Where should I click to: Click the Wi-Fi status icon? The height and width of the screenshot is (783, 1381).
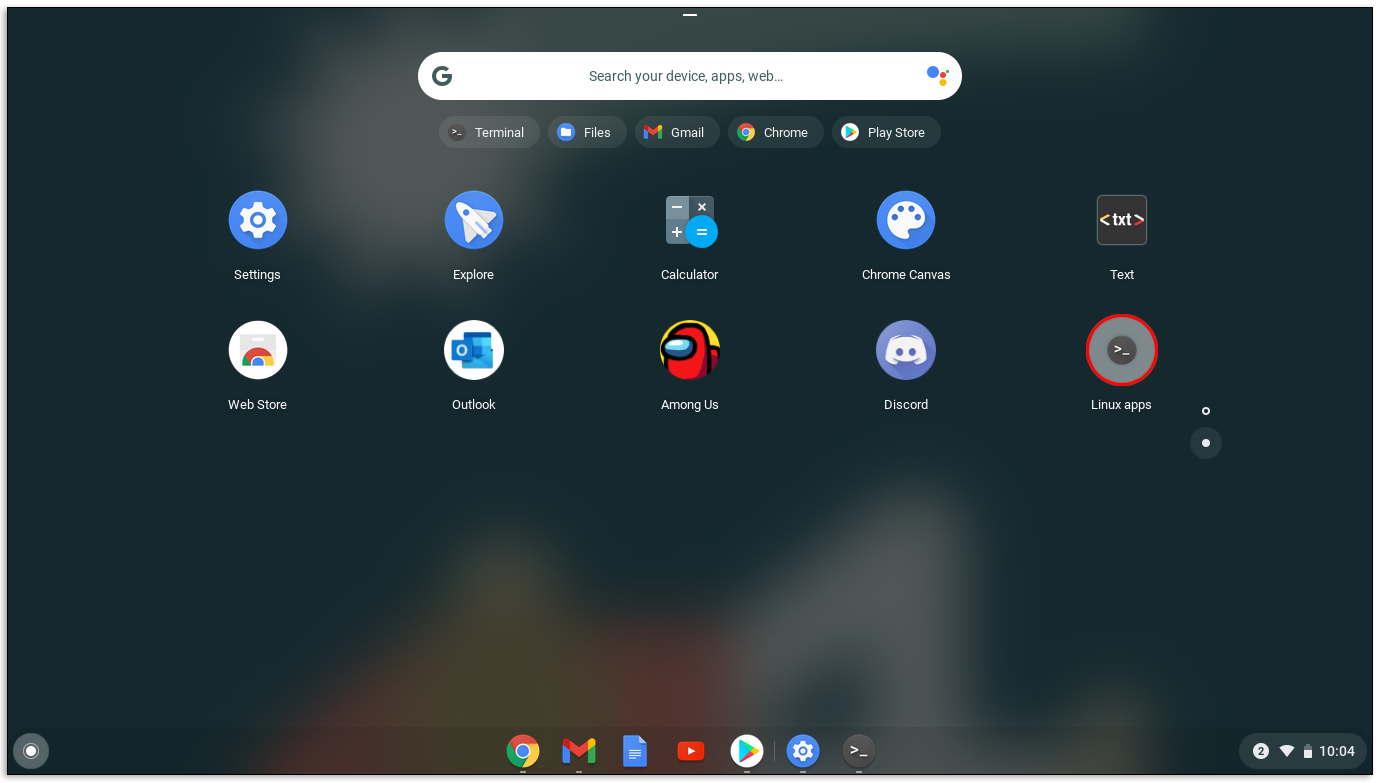coord(1287,751)
